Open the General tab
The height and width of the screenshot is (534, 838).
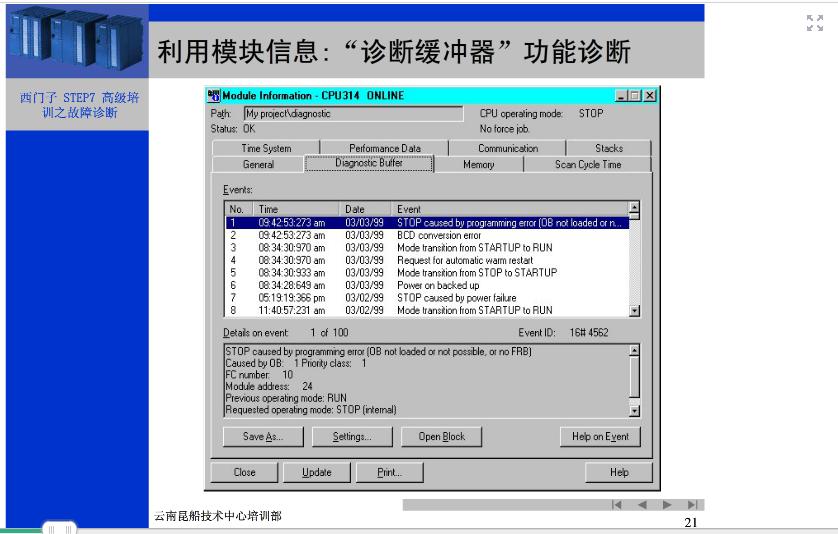click(x=258, y=164)
